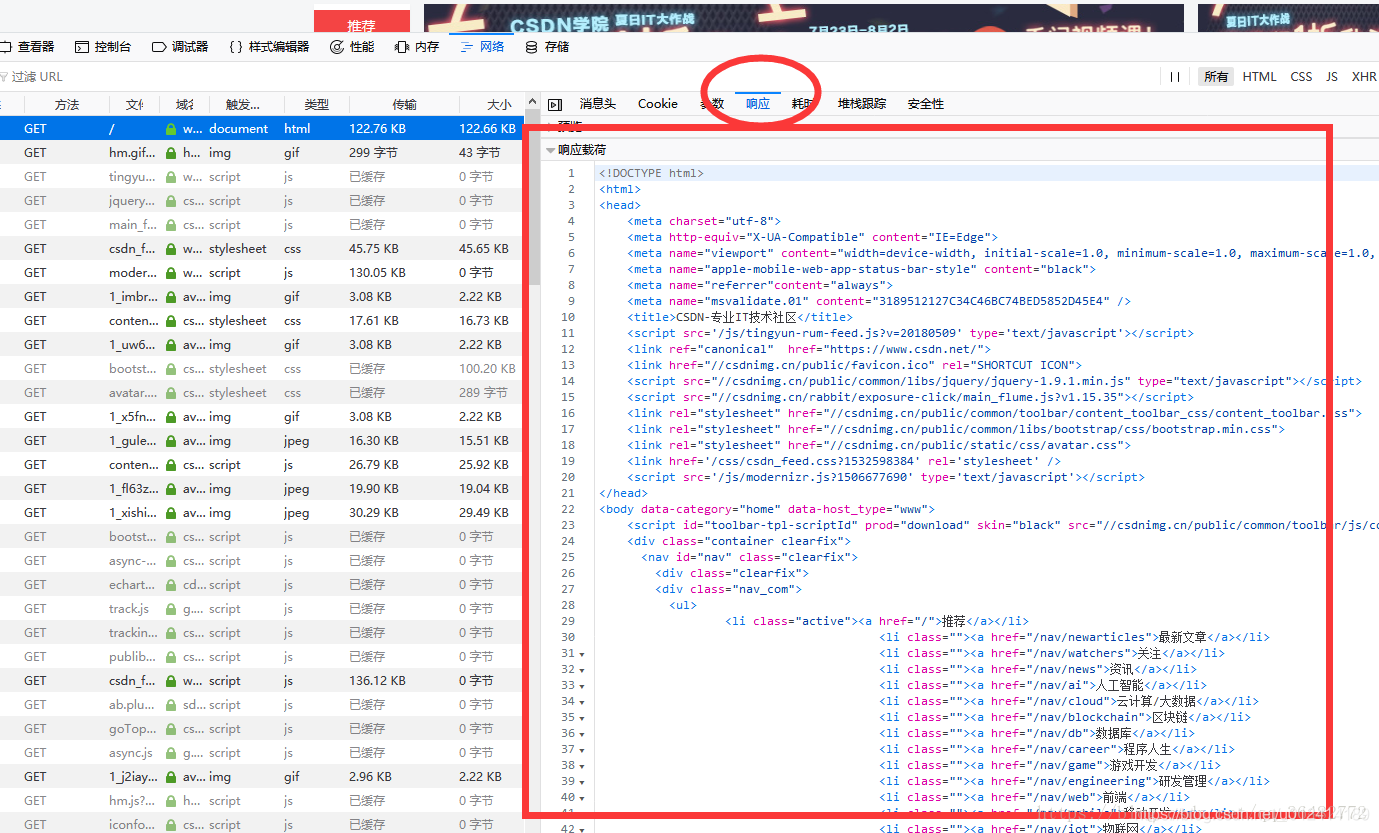Click the lock icon in the iconfo... row
The width and height of the screenshot is (1379, 833).
171,825
